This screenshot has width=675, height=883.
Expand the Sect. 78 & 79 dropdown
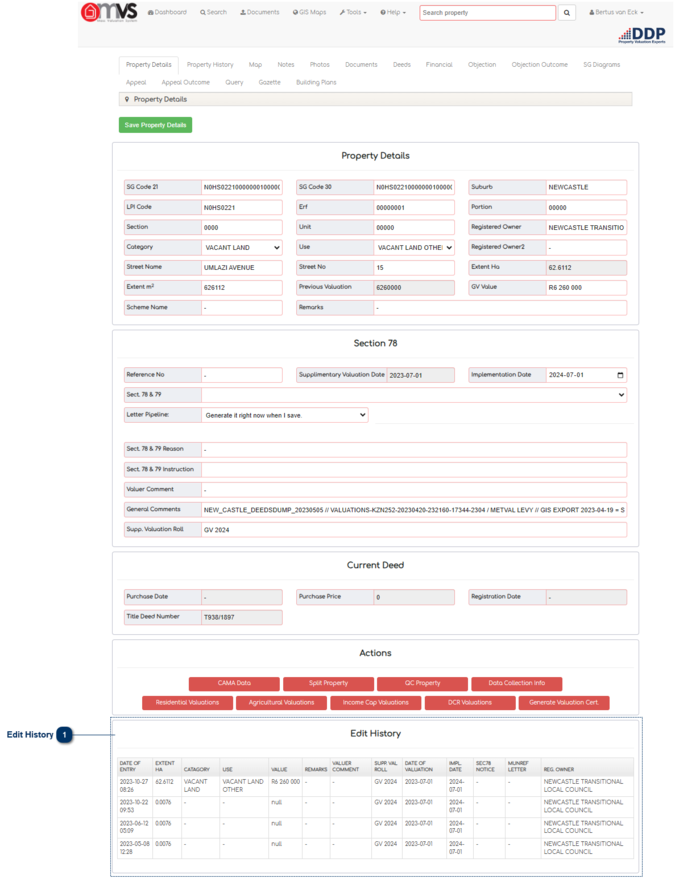pos(414,395)
